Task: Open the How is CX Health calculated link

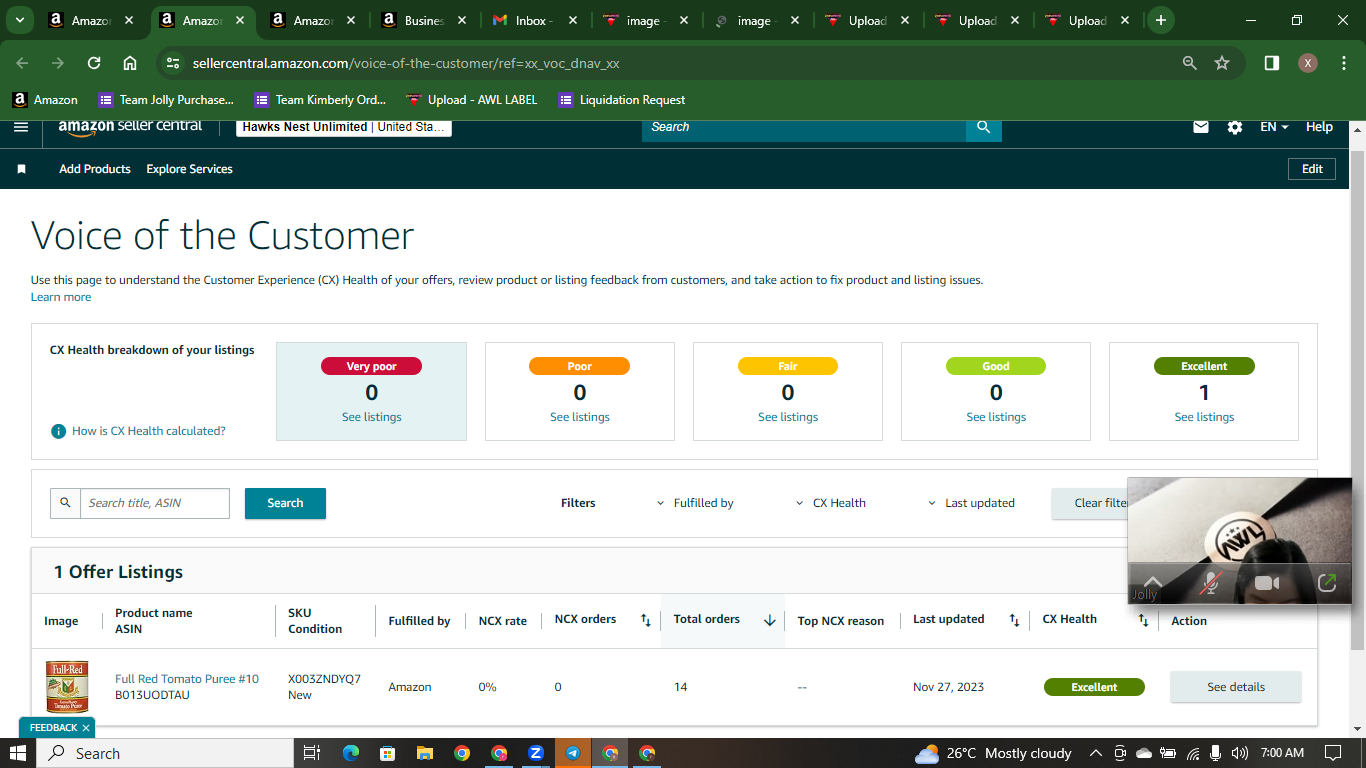Action: (149, 431)
